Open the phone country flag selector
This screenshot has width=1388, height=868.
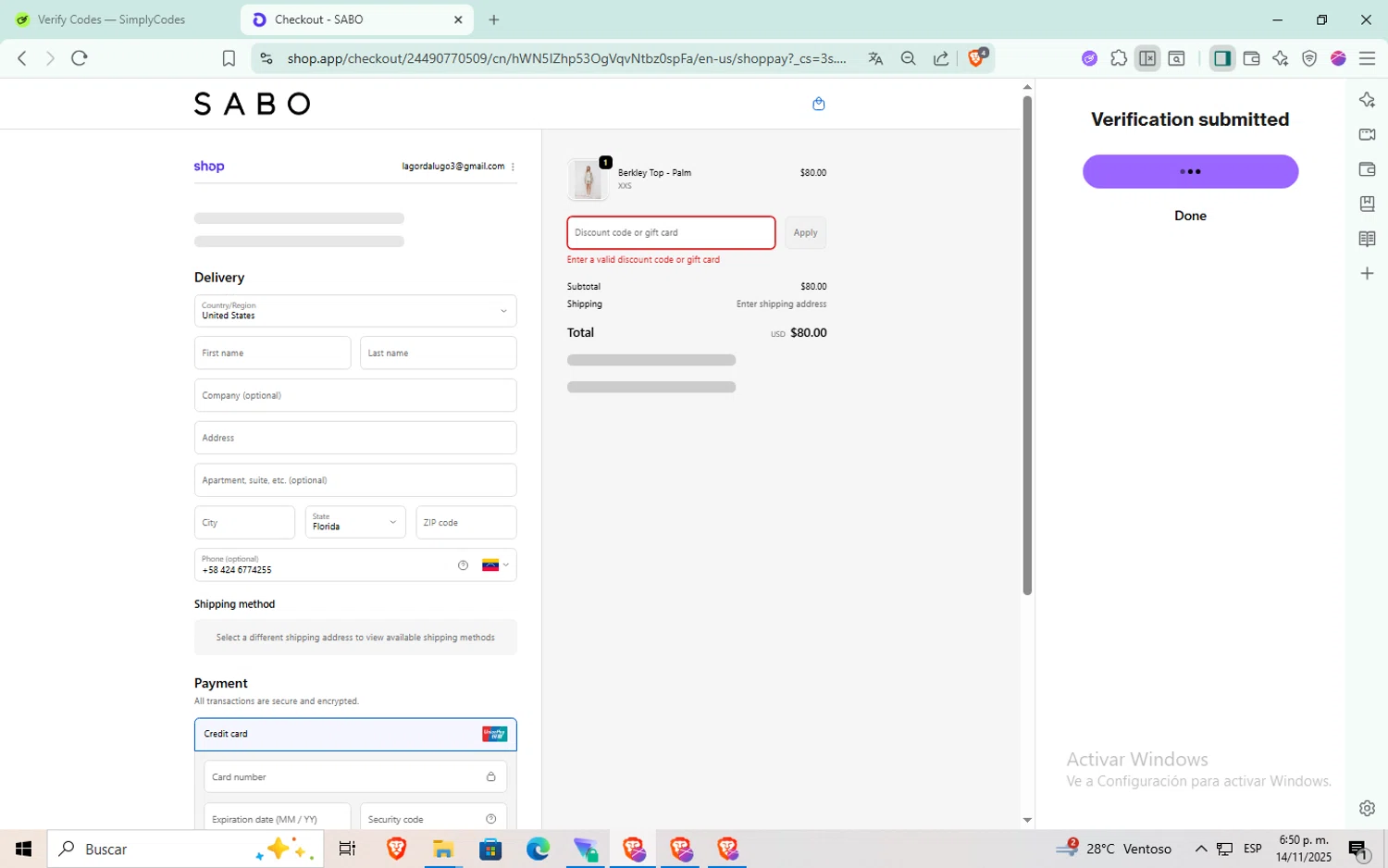(495, 565)
